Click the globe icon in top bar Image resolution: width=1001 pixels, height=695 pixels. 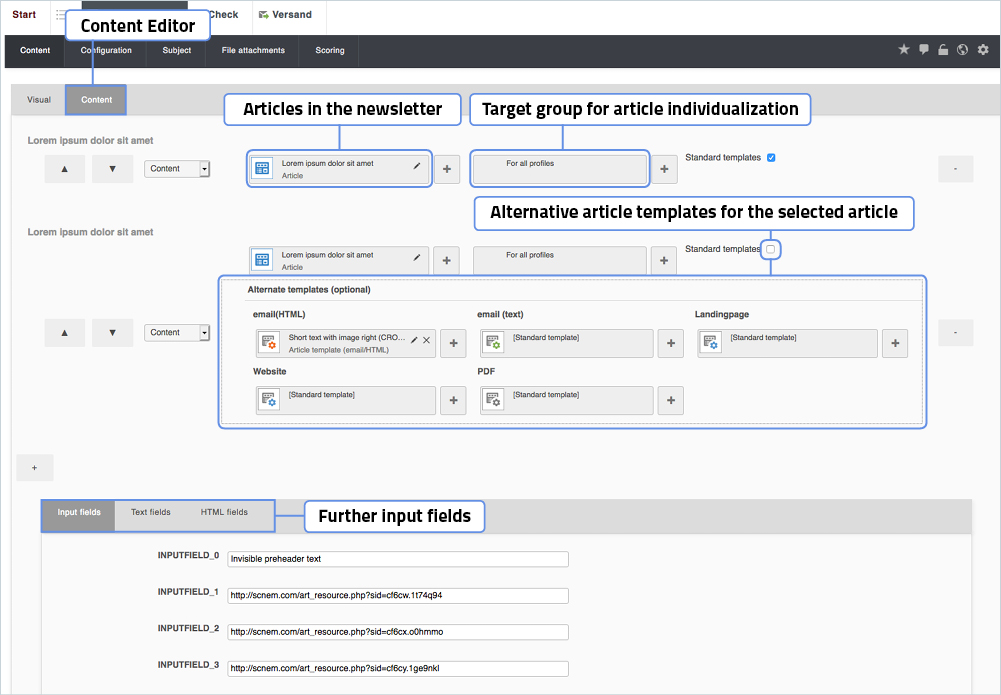[x=962, y=50]
